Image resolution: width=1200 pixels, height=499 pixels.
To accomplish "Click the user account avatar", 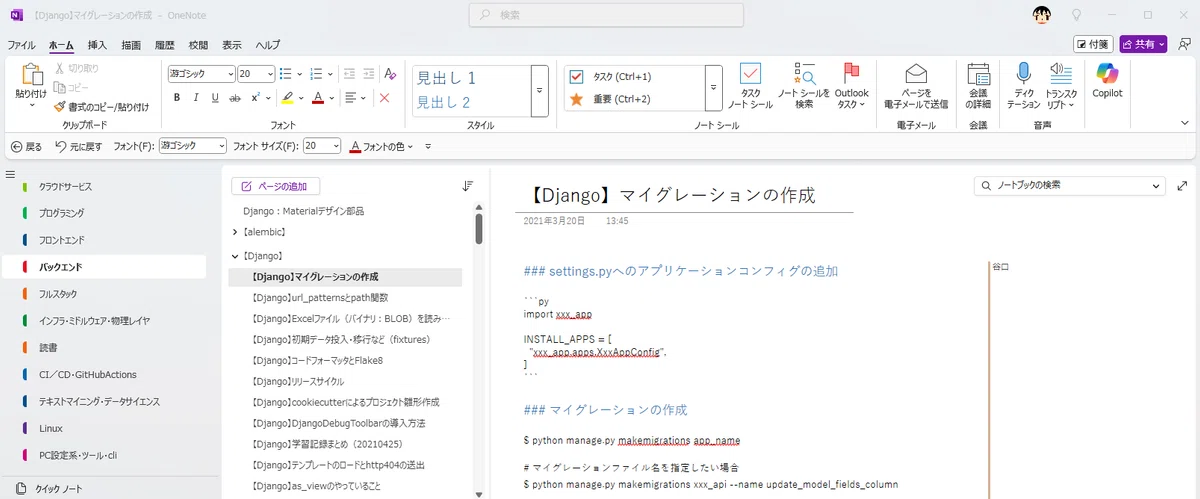I will [1041, 15].
